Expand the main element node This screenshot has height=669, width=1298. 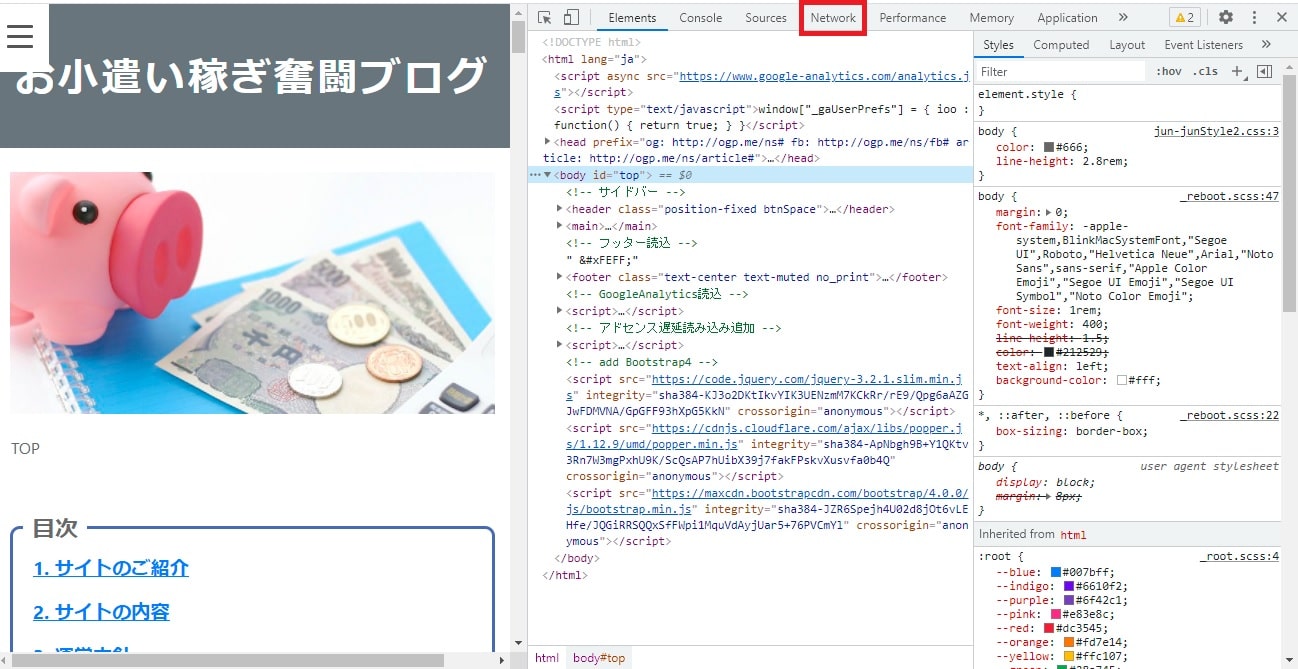click(559, 226)
